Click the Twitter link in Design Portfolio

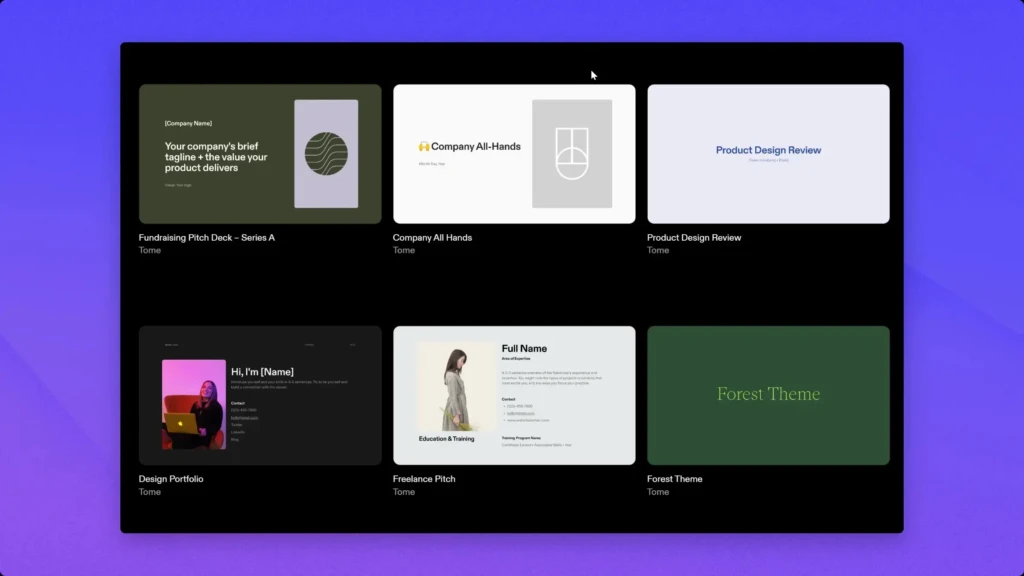pos(236,425)
